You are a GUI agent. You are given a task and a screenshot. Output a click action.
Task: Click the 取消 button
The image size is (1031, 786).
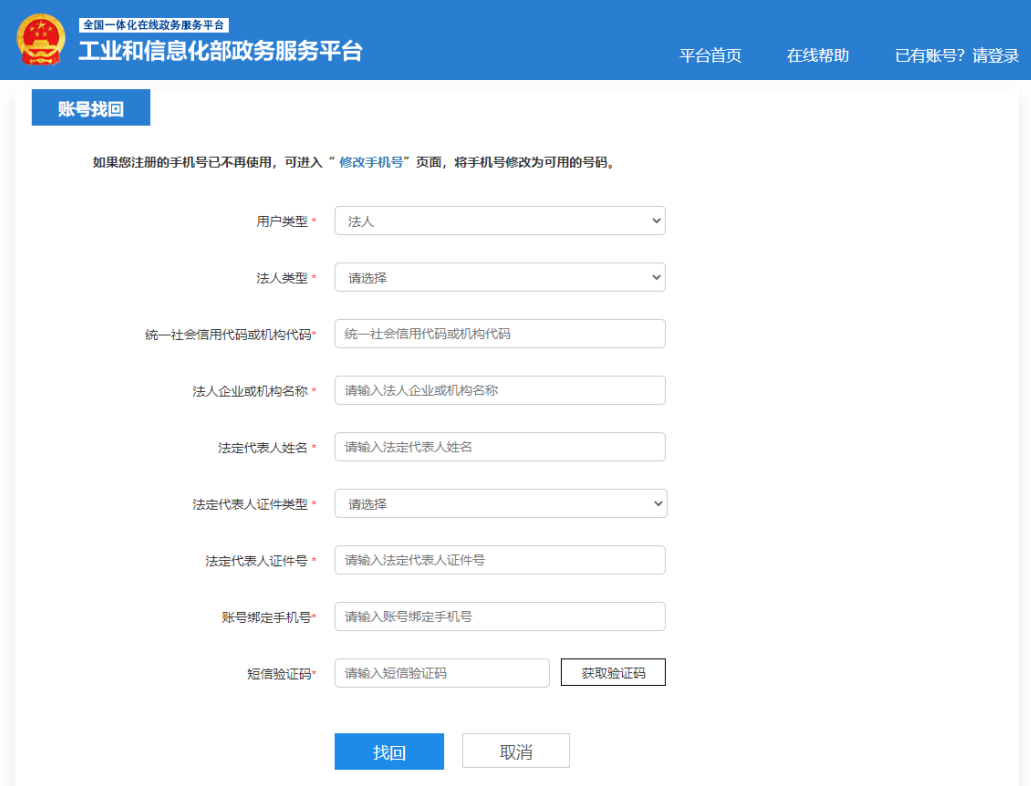point(515,750)
